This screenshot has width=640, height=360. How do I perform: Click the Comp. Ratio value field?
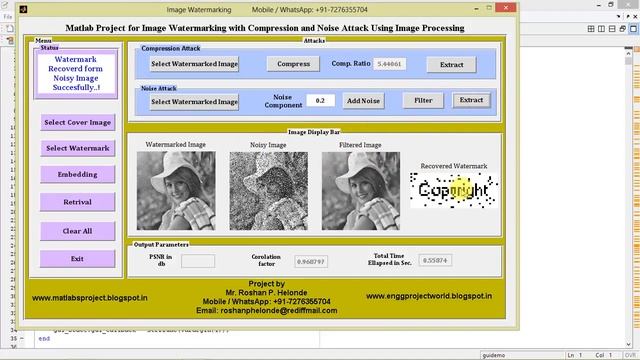pos(389,64)
